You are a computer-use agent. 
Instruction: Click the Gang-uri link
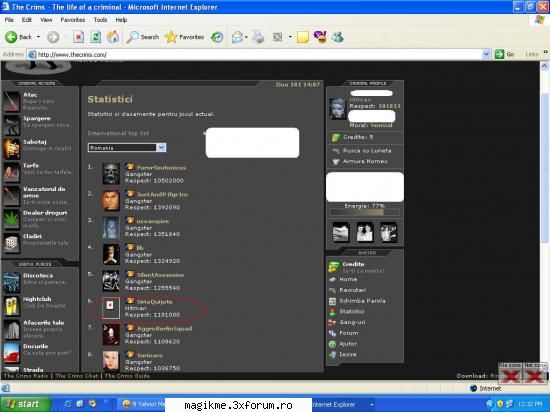point(352,322)
